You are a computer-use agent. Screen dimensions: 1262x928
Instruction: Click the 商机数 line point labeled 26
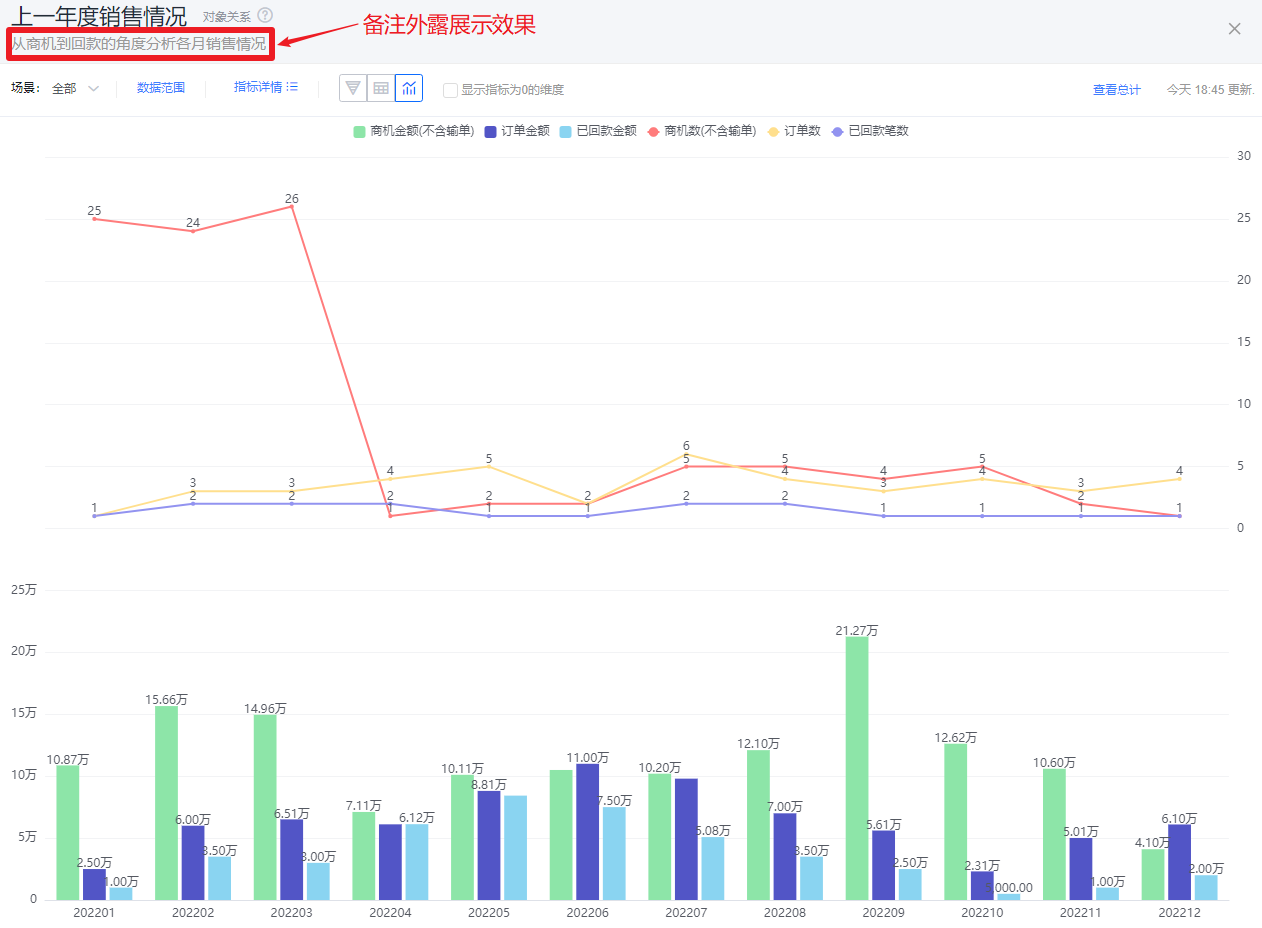pyautogui.click(x=292, y=206)
